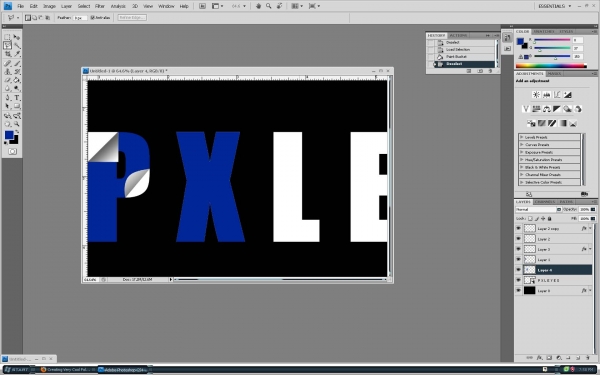Click the color spectrum ramp in Color panel

click(551, 66)
